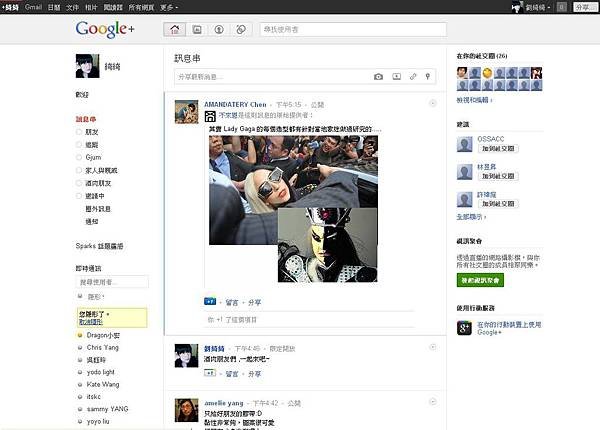600x430 pixels.
Task: Select the 酒肉朋友 circle filter
Action: point(94,183)
